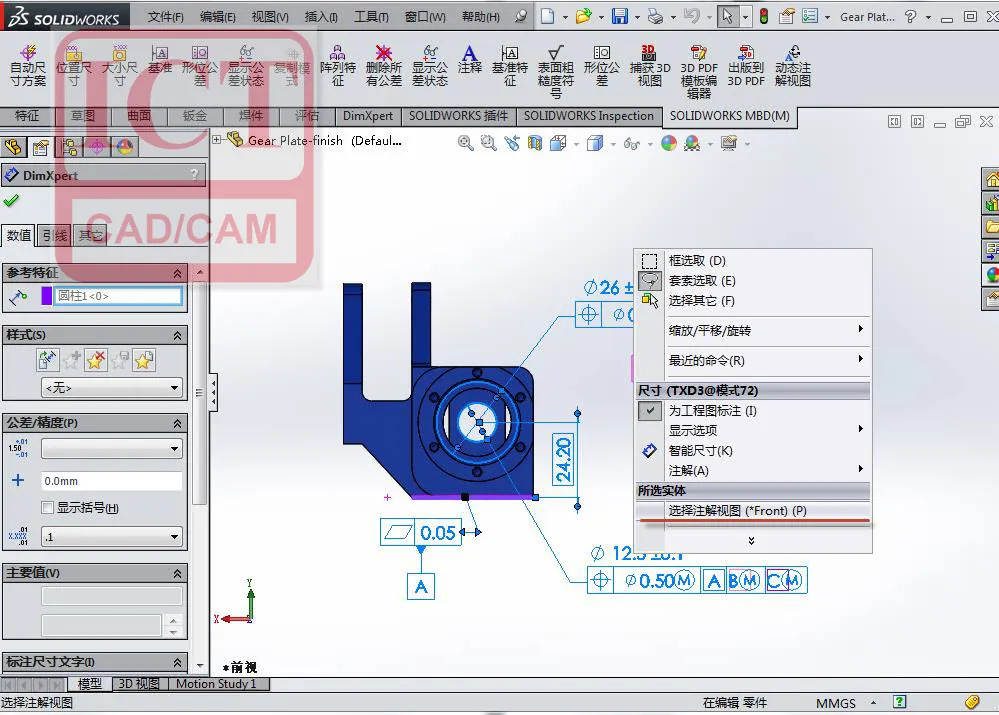Image resolution: width=999 pixels, height=715 pixels.
Task: Open the Motion Study 1 tab
Action: (216, 684)
